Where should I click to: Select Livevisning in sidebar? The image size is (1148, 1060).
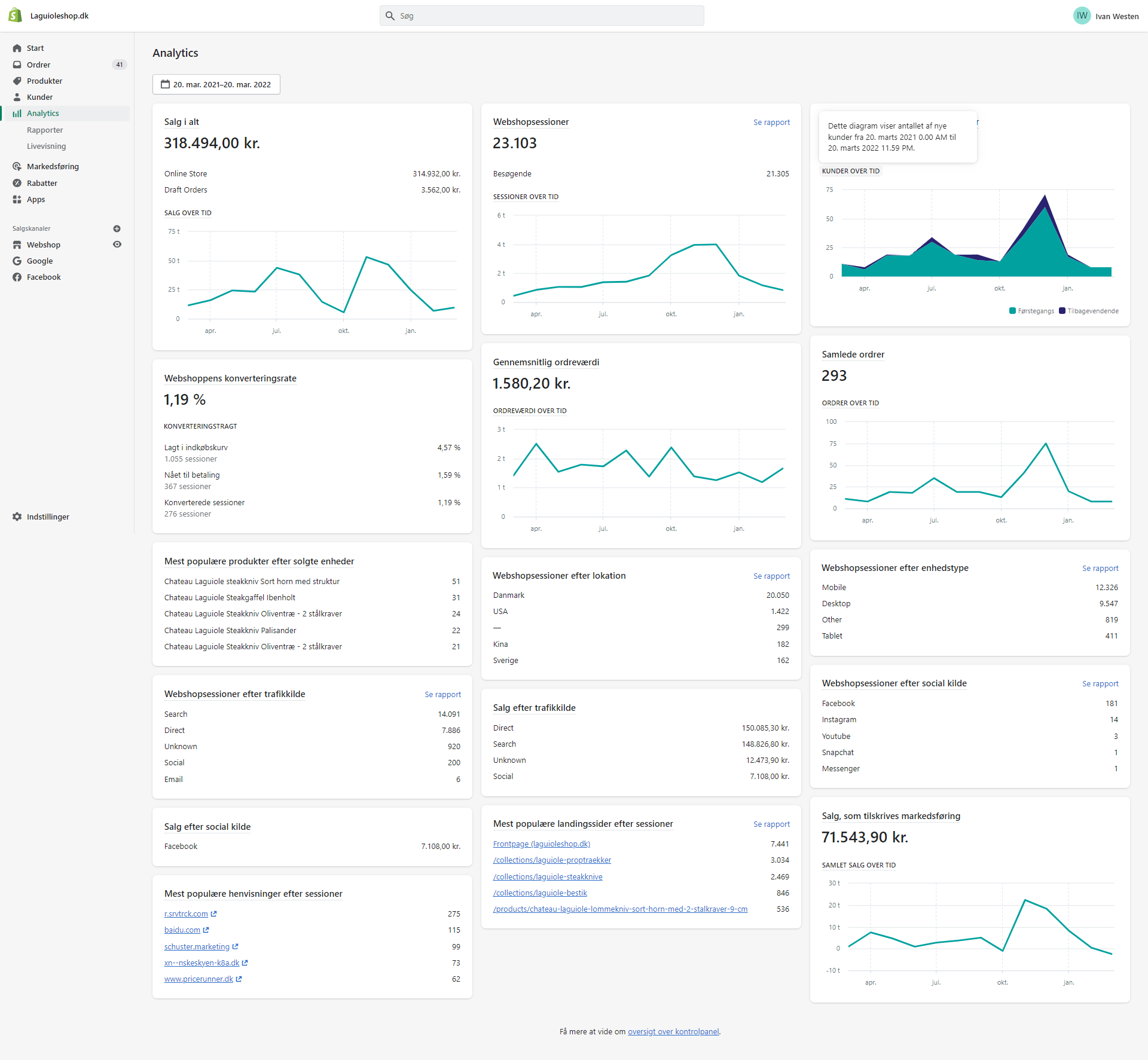pyautogui.click(x=46, y=146)
